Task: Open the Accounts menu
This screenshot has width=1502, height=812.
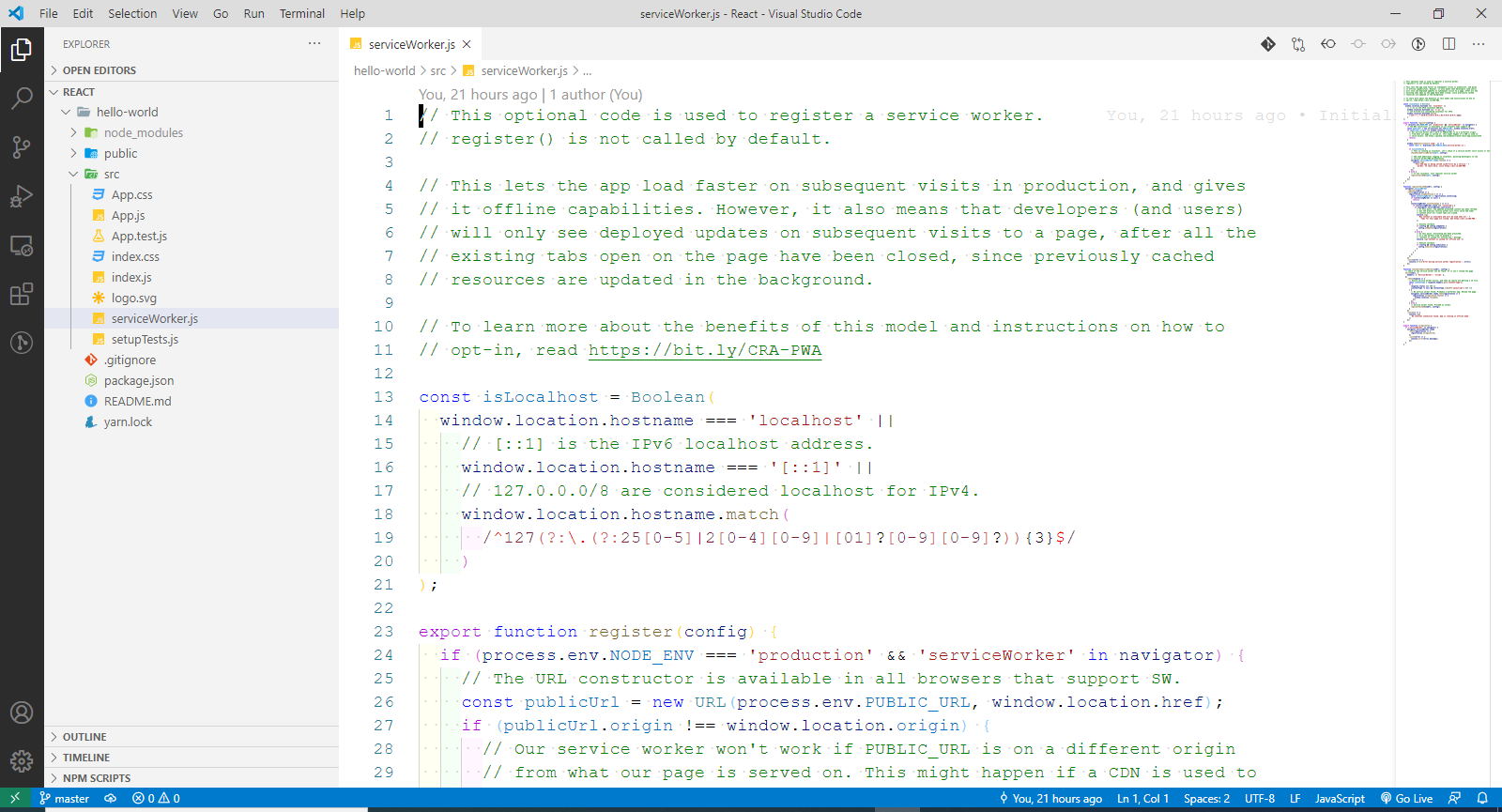Action: pyautogui.click(x=22, y=712)
